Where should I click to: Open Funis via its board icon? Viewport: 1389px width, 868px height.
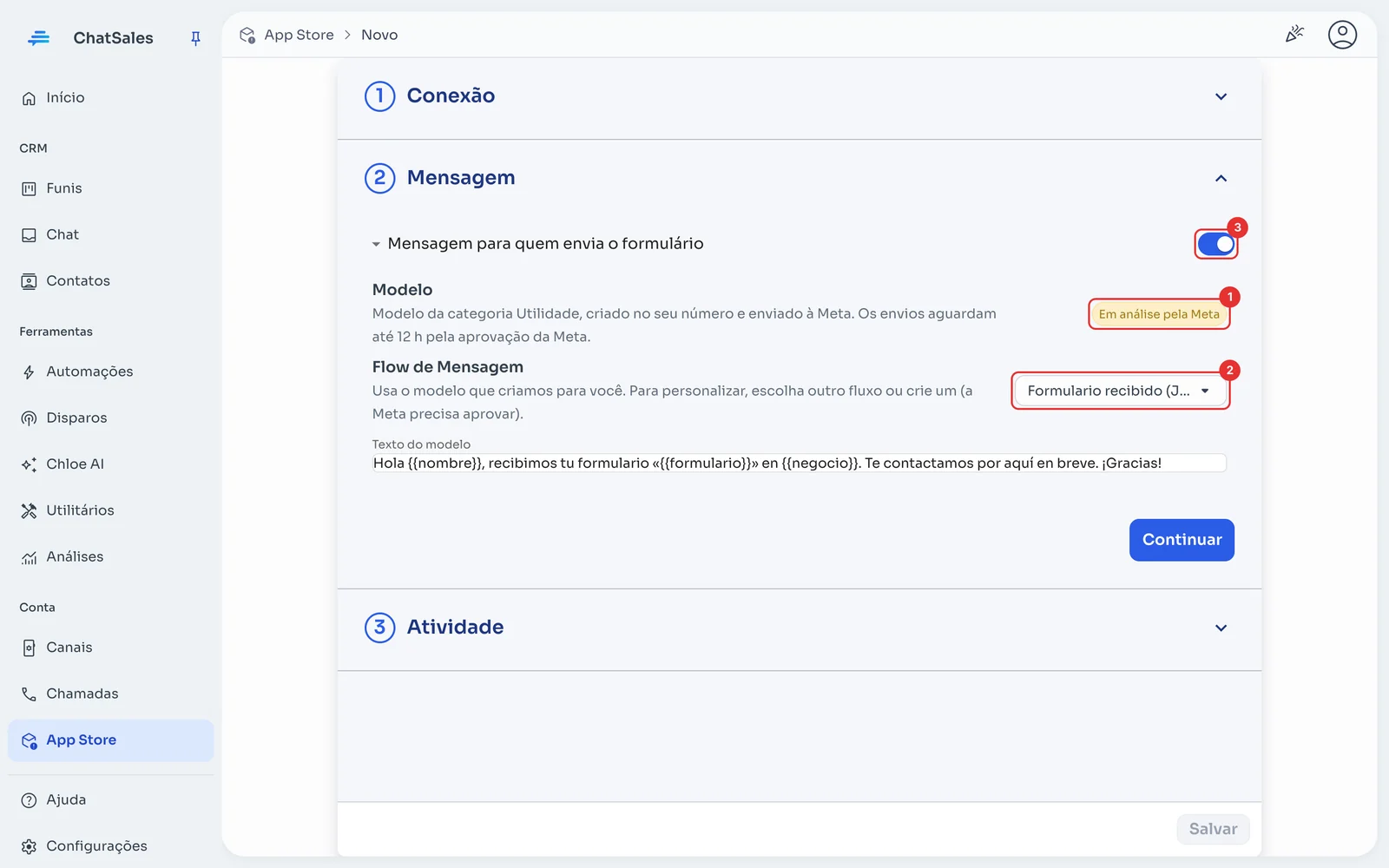point(29,188)
